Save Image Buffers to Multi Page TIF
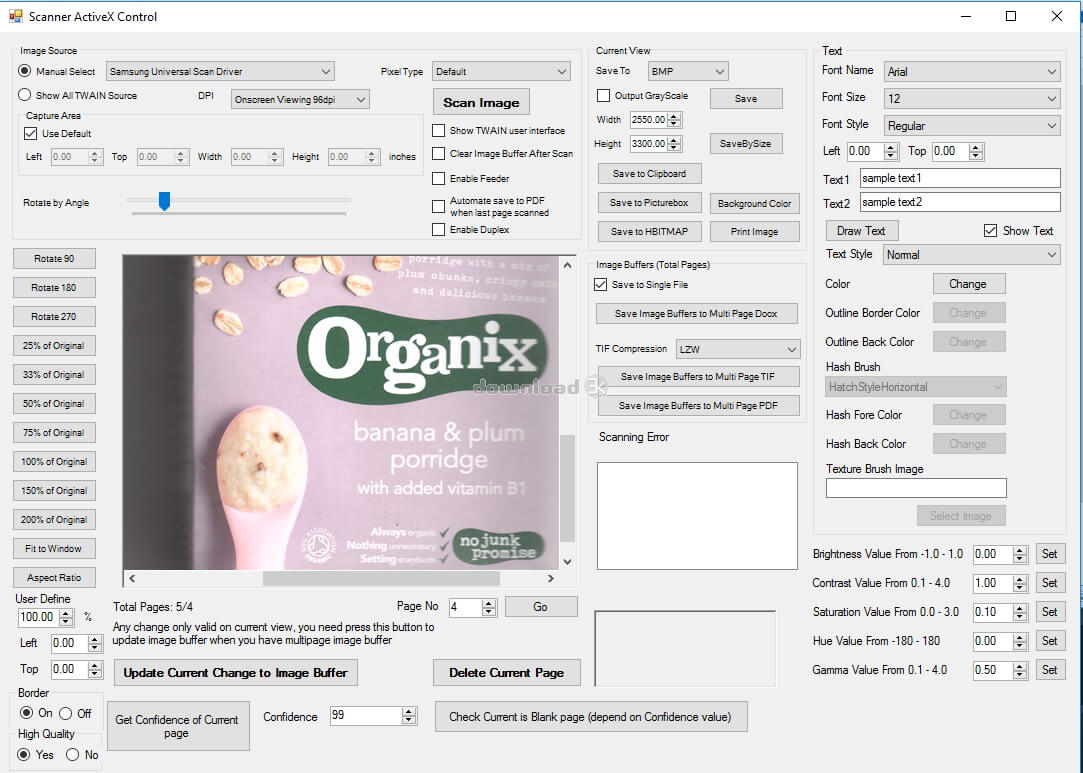The height and width of the screenshot is (773, 1083). (698, 376)
